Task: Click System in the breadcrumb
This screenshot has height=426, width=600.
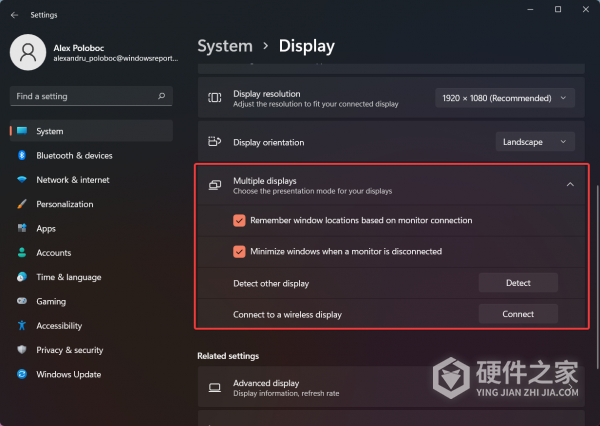Action: tap(225, 46)
